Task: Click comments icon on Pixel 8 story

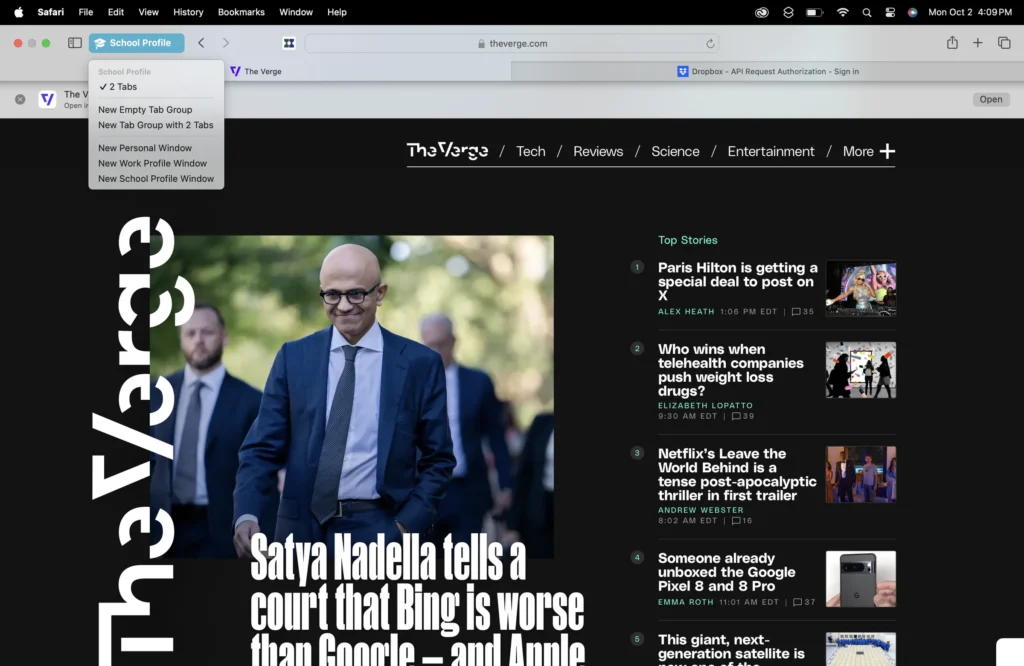Action: [x=797, y=603]
